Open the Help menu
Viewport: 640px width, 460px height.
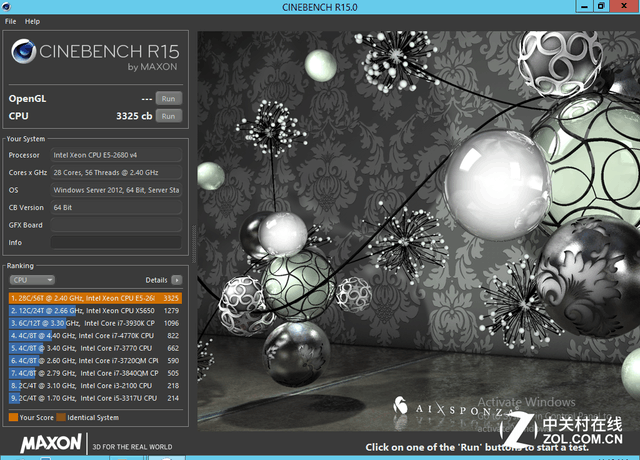pos(32,22)
